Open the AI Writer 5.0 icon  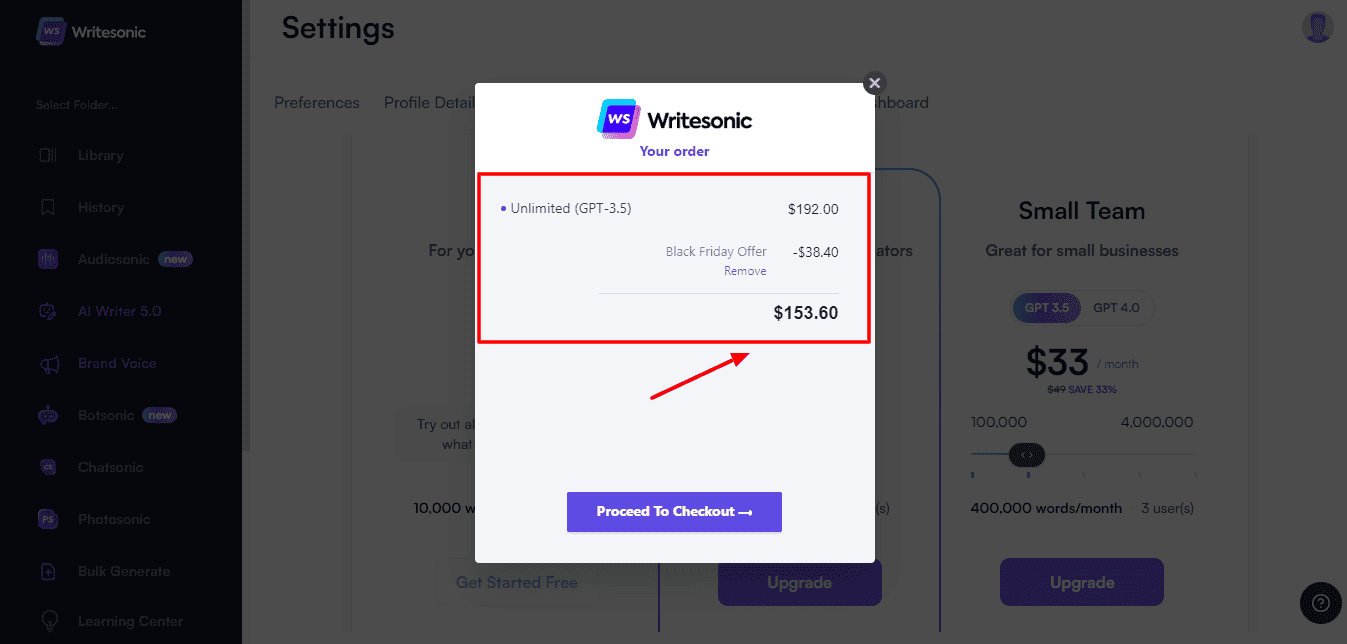pos(47,311)
